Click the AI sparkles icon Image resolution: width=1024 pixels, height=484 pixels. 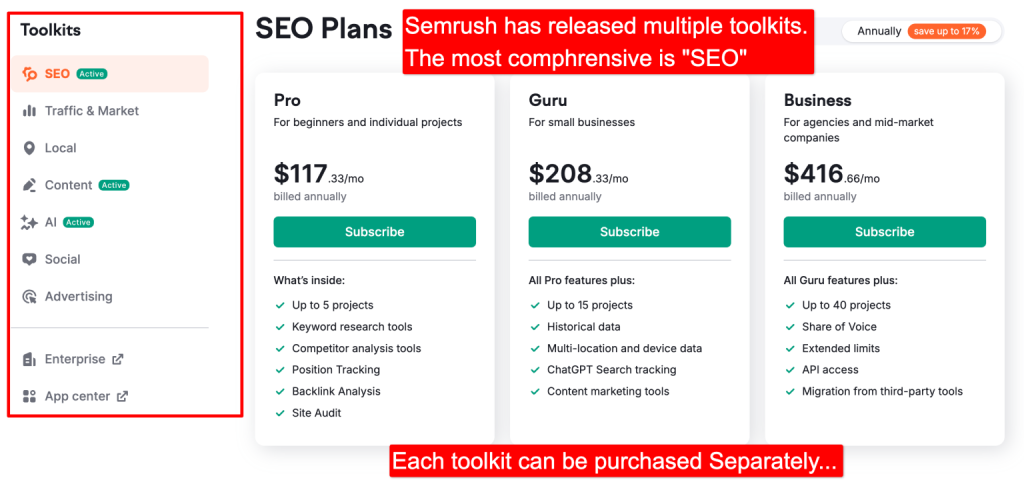[30, 222]
